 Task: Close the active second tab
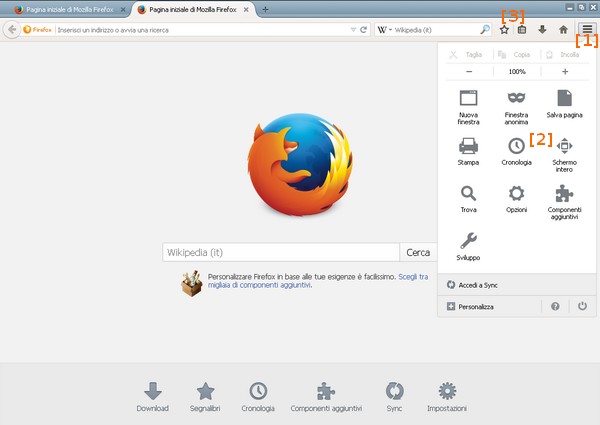click(246, 10)
